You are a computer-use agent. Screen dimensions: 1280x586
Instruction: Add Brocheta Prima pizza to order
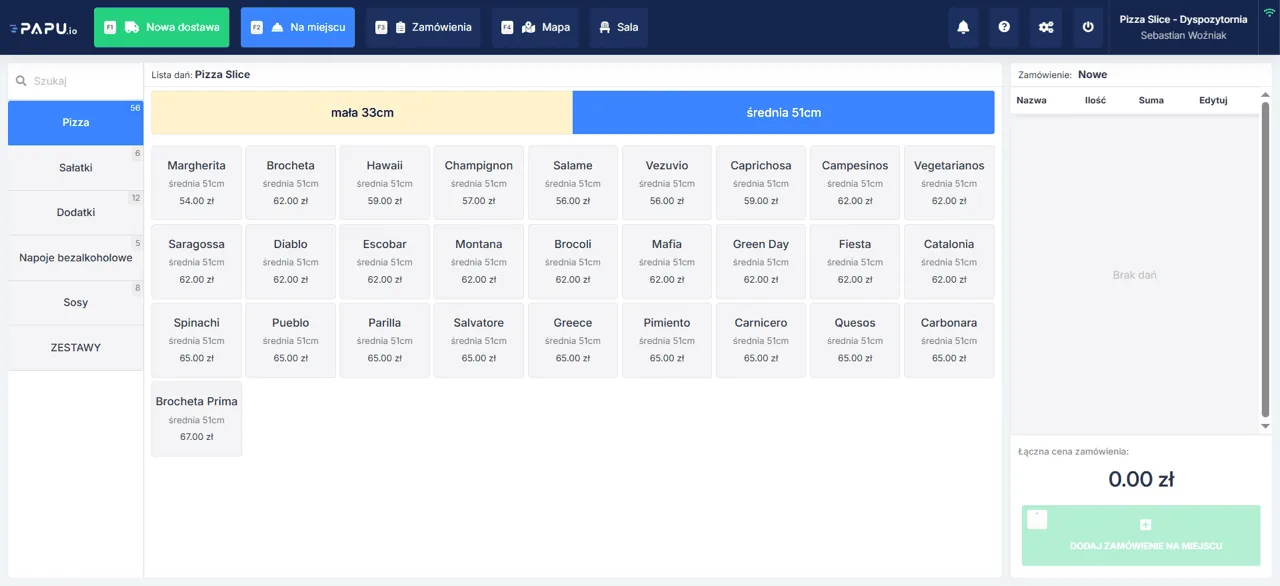(196, 419)
